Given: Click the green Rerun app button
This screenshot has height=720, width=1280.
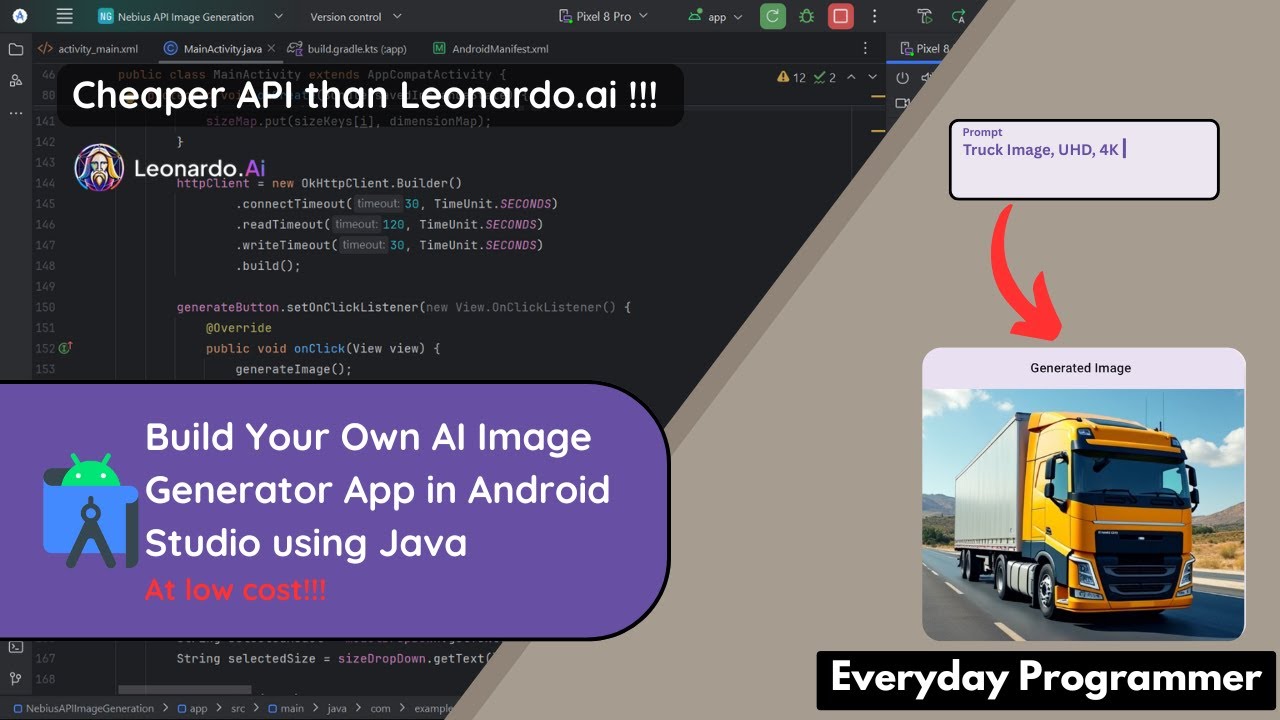Looking at the screenshot, I should (772, 16).
